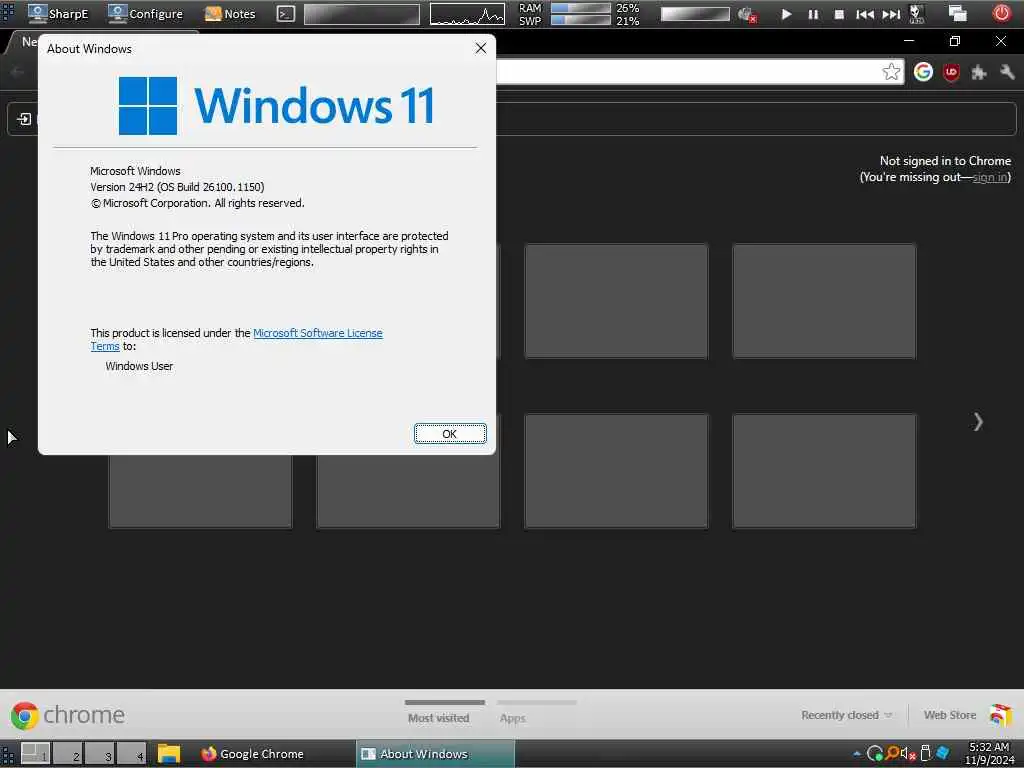Restore down the Chrome window

coord(955,41)
